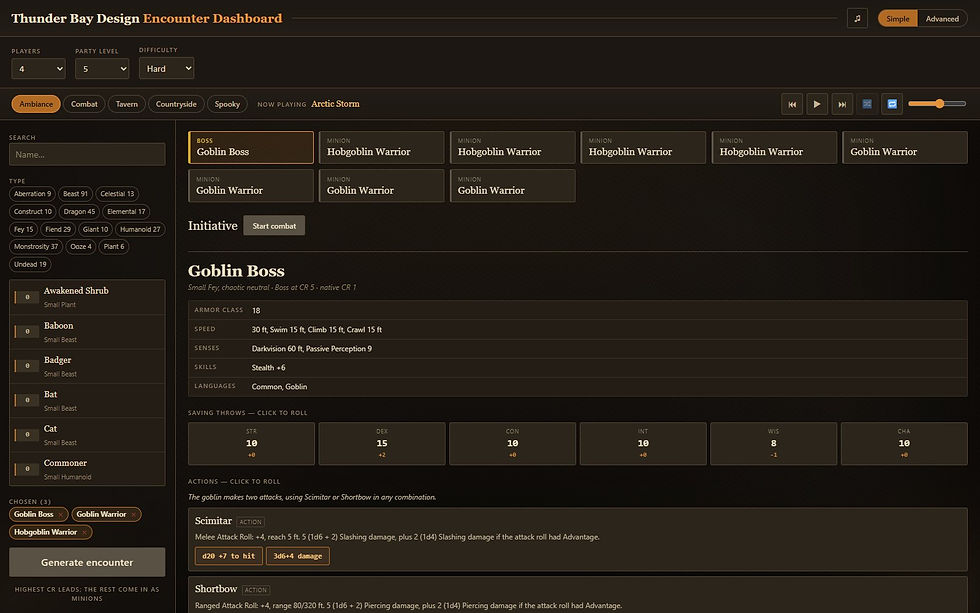980x613 pixels.
Task: Click the creature Name search field
Action: [x=87, y=154]
